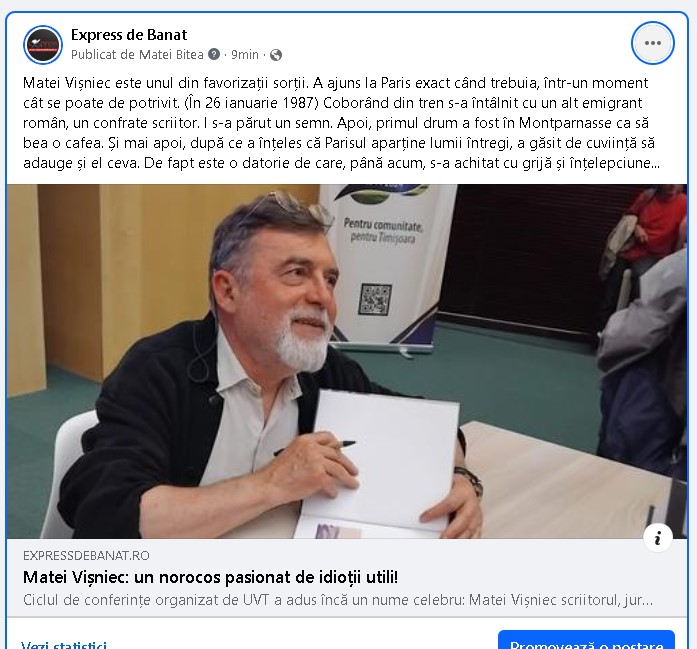Expand truncated post text at ending ellipsis
The width and height of the screenshot is (697, 649).
tap(655, 163)
